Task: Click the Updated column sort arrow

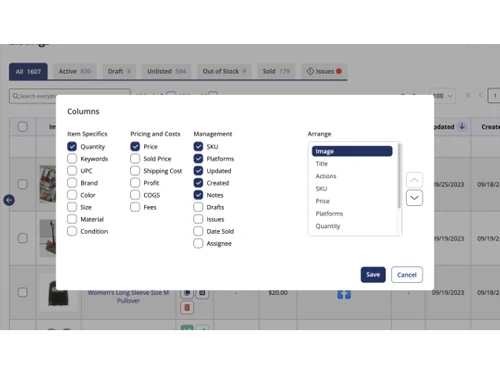Action: (462, 126)
